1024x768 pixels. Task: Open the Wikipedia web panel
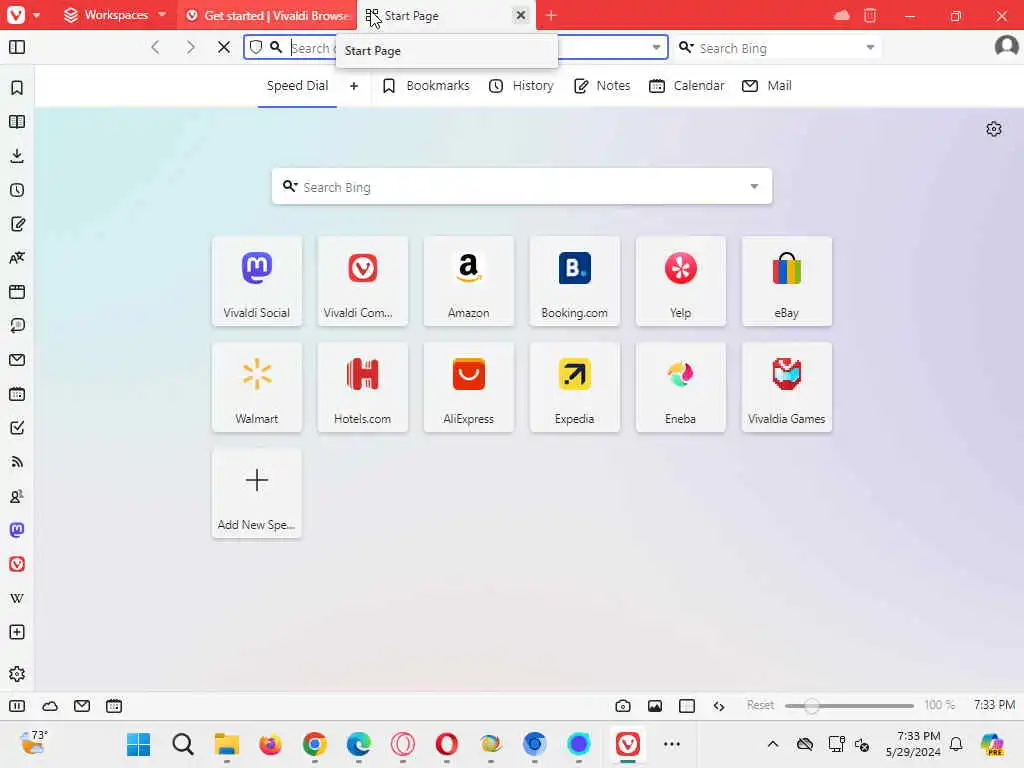tap(17, 598)
